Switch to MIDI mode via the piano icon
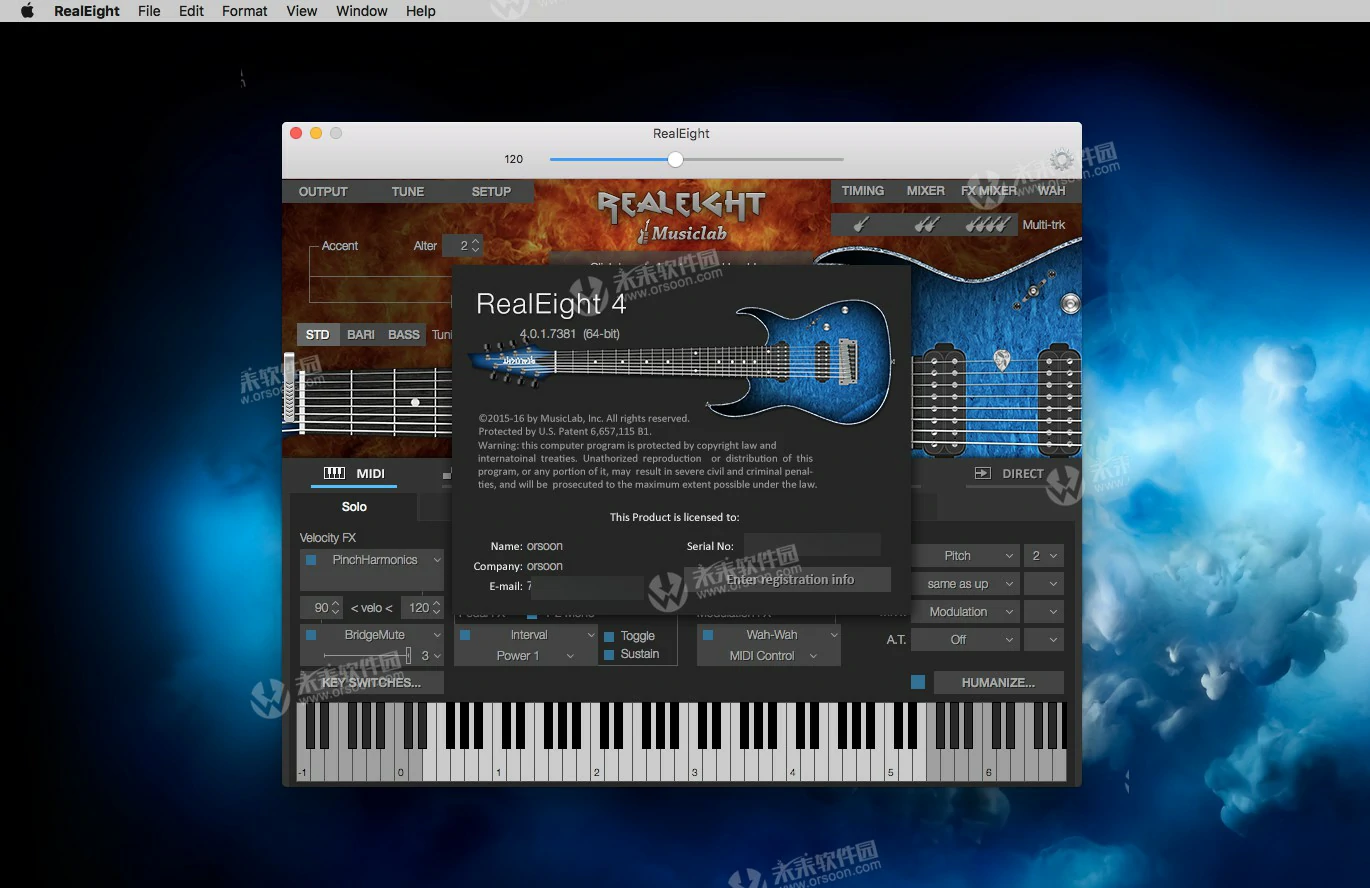 pos(335,473)
